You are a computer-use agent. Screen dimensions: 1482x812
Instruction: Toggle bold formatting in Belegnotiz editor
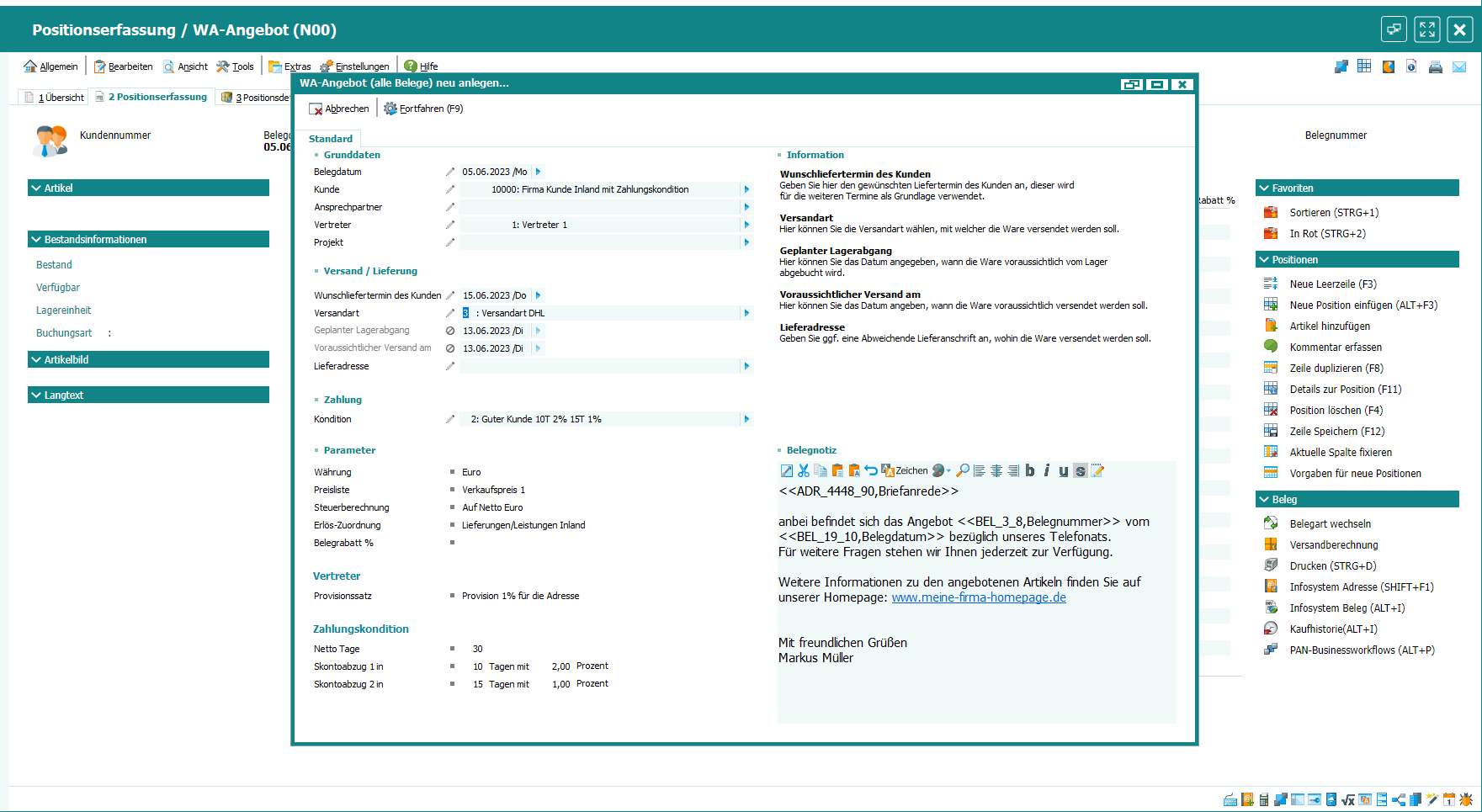tap(1029, 471)
